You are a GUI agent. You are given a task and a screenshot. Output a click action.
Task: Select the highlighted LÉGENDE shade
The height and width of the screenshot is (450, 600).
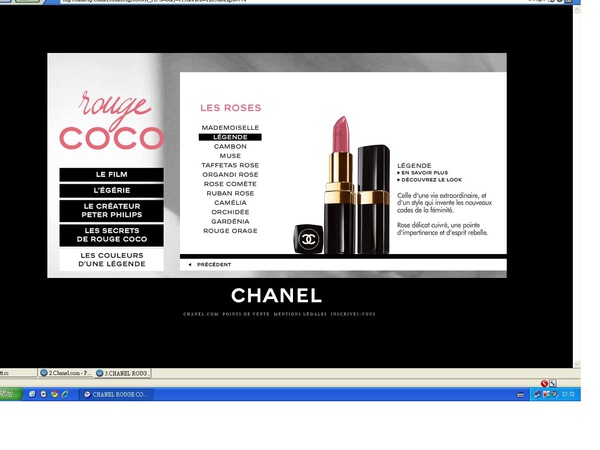(x=230, y=137)
